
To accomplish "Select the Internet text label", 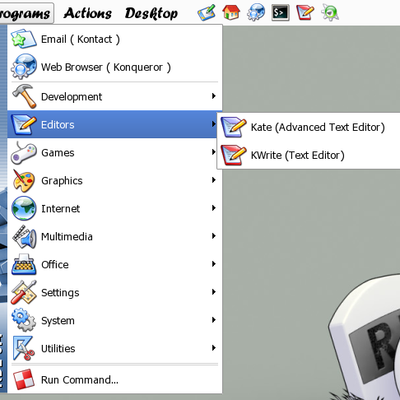I will [x=60, y=209].
